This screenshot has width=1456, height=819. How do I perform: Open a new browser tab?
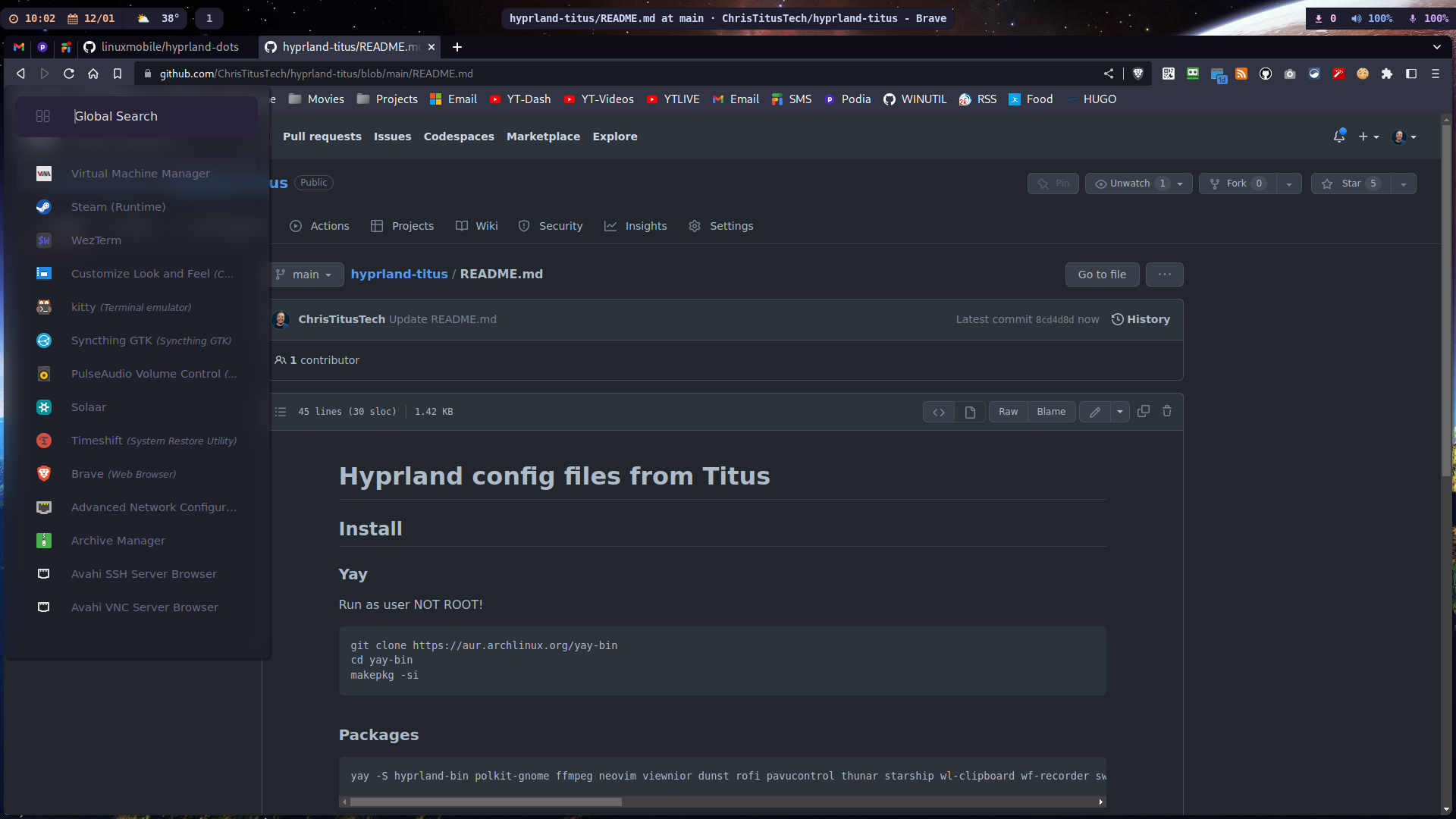(x=457, y=47)
